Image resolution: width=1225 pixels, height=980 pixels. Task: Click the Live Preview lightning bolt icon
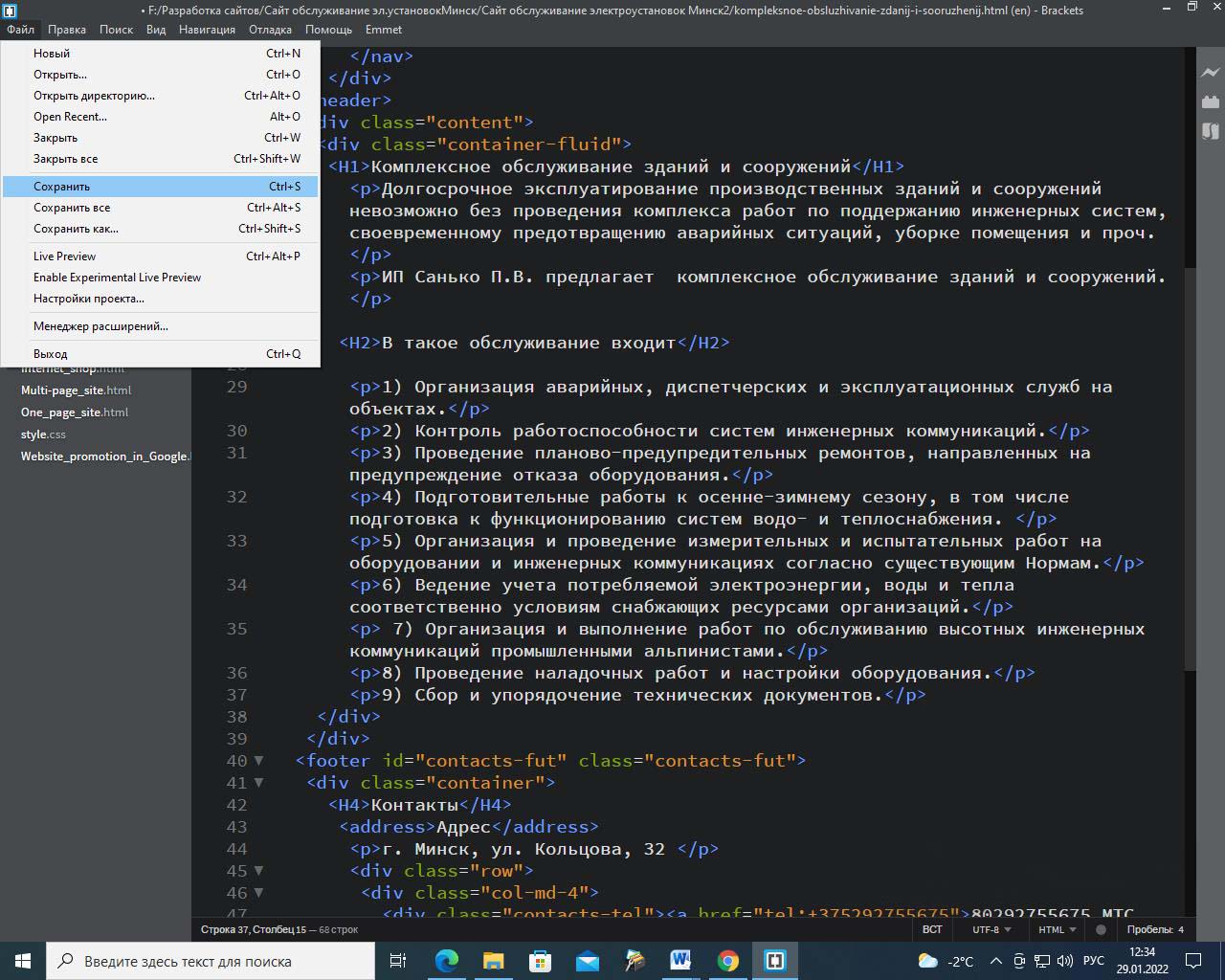(1211, 73)
